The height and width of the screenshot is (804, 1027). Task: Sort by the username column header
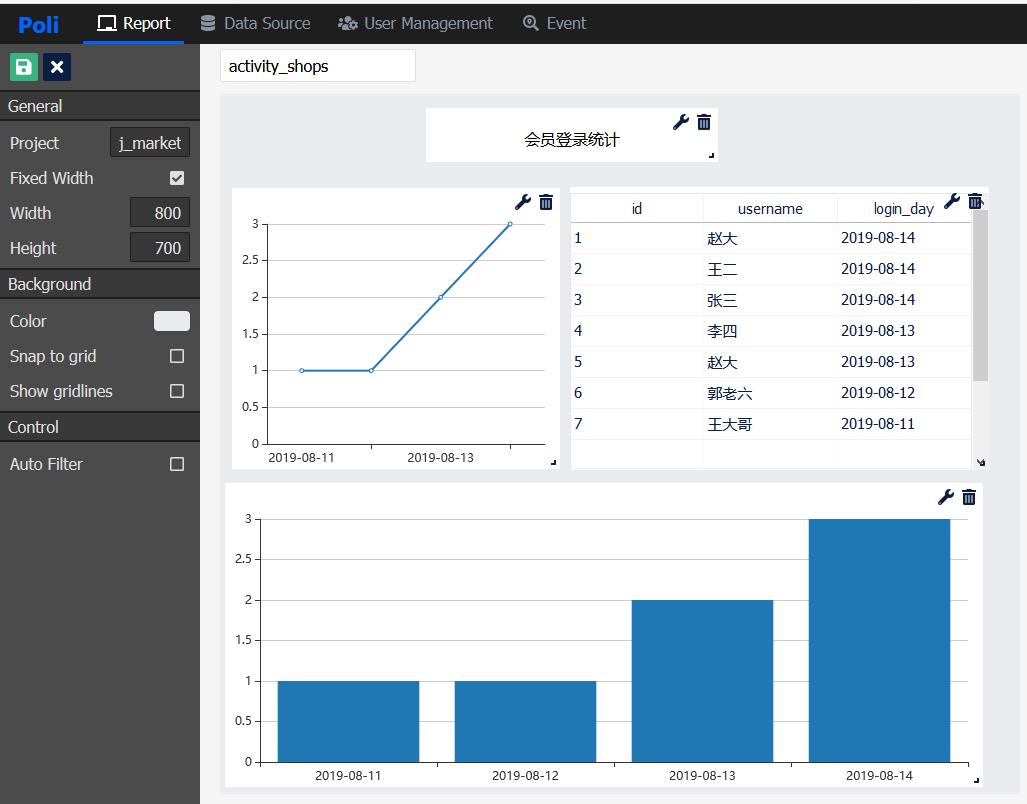click(770, 209)
